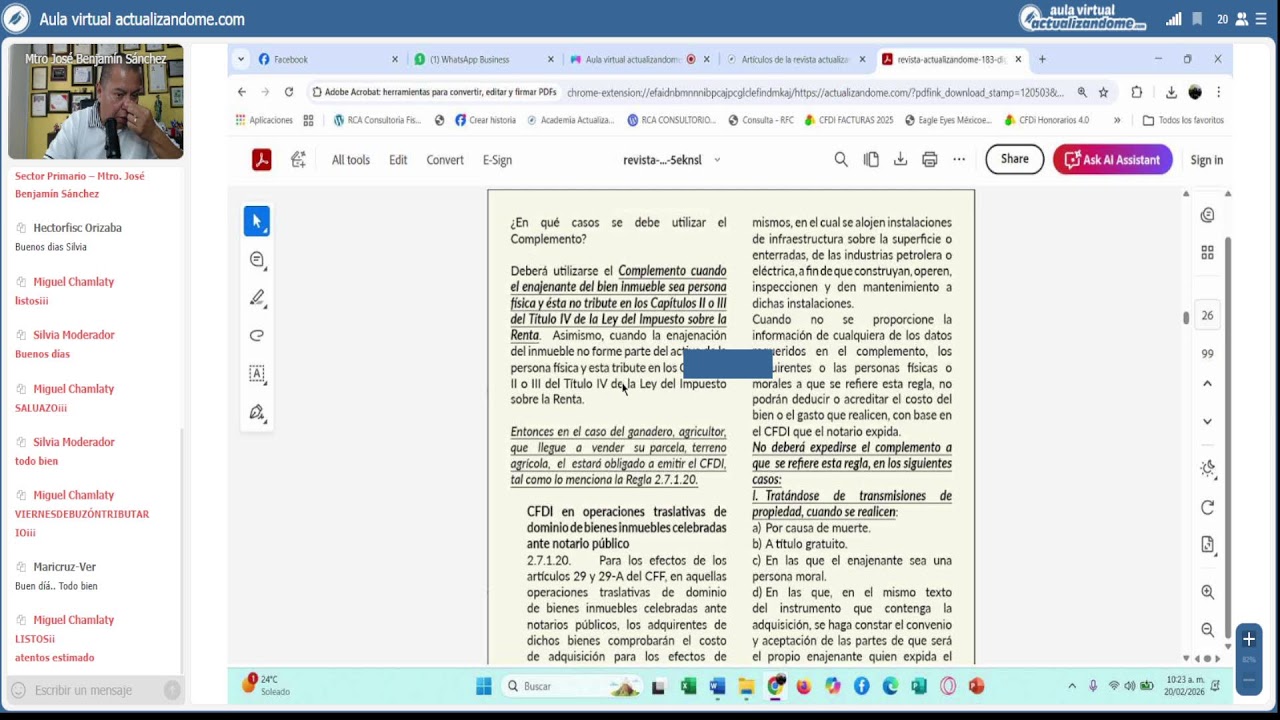
Task: Toggle display theme icon in right rail
Action: [1207, 468]
